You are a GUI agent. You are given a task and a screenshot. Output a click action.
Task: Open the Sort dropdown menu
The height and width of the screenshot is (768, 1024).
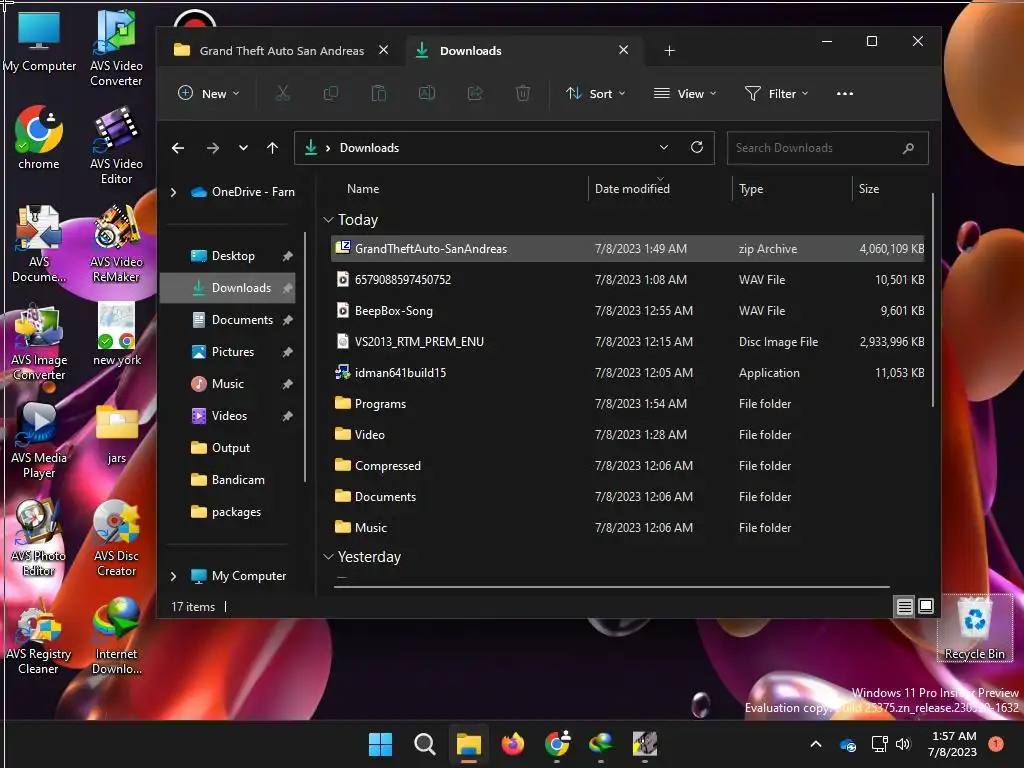(x=596, y=93)
